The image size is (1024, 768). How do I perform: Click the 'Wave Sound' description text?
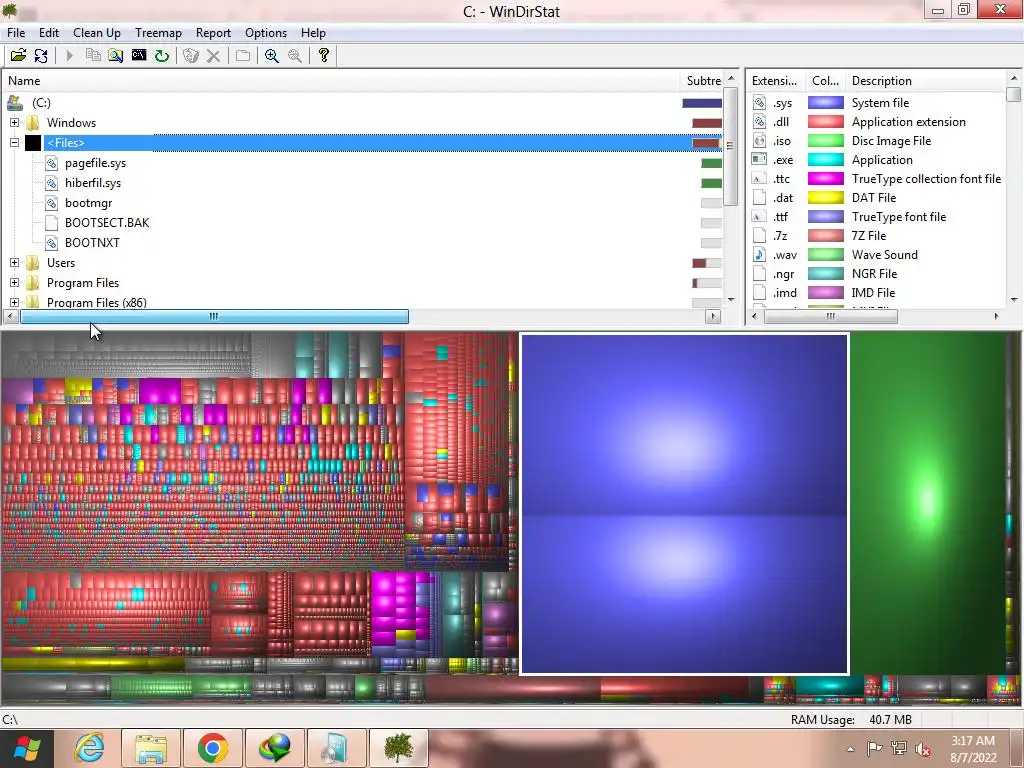click(884, 255)
